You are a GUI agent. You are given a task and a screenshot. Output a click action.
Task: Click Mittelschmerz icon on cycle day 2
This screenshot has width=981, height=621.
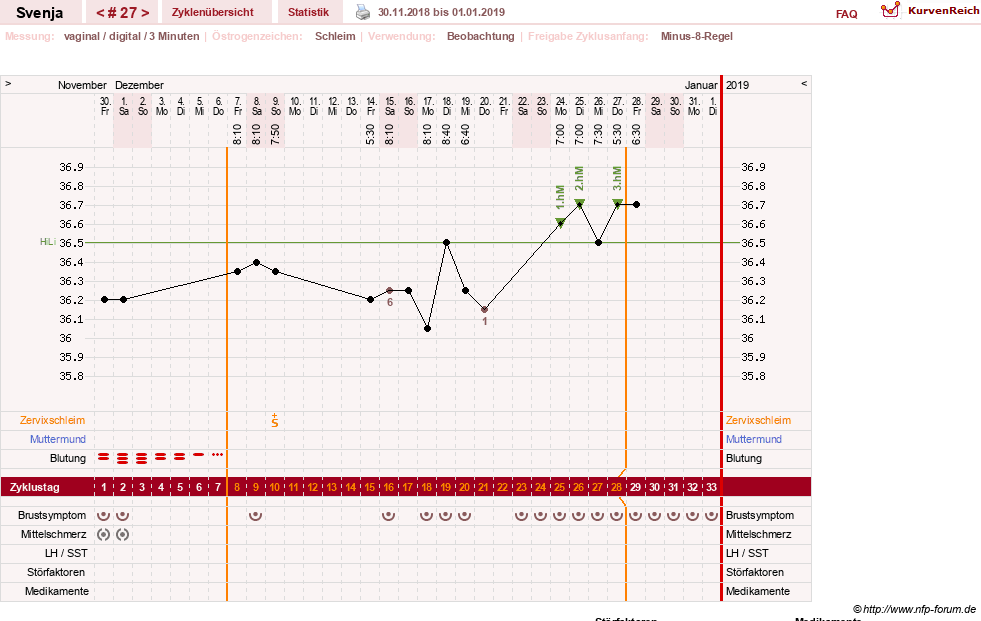tap(123, 534)
